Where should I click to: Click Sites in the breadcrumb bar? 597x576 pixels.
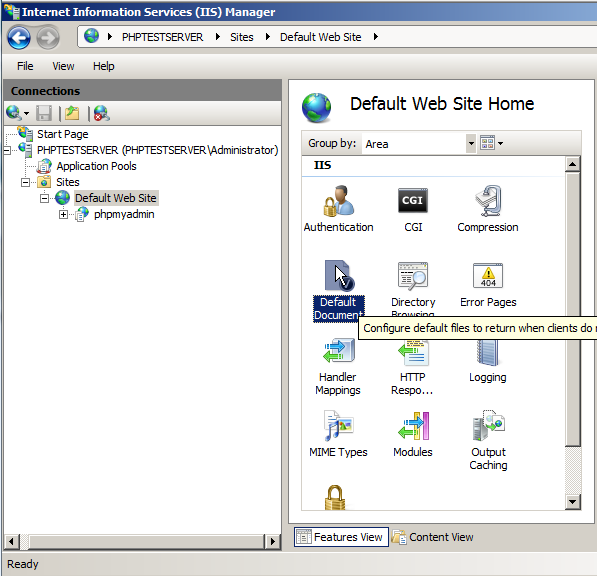click(x=241, y=37)
